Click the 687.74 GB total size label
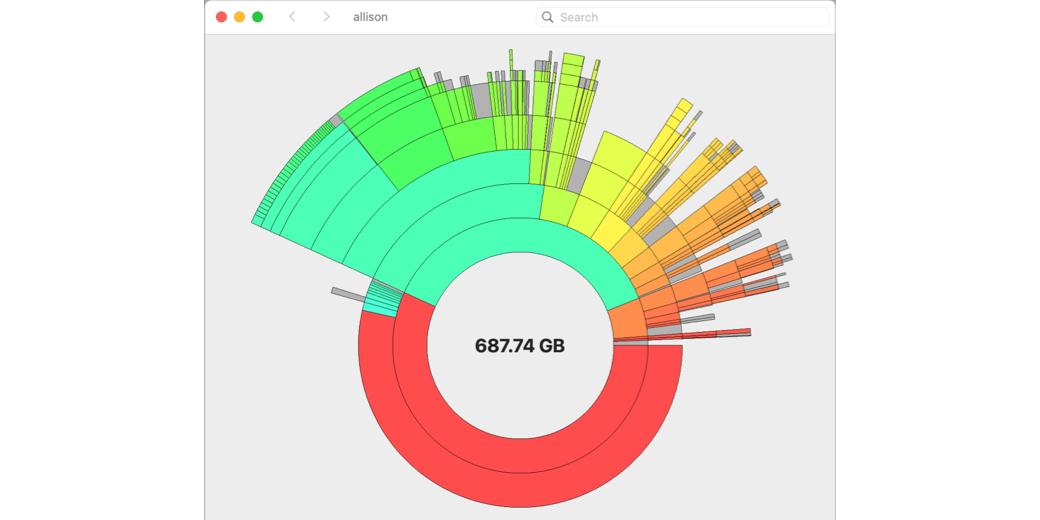The image size is (1040, 520). click(x=520, y=346)
